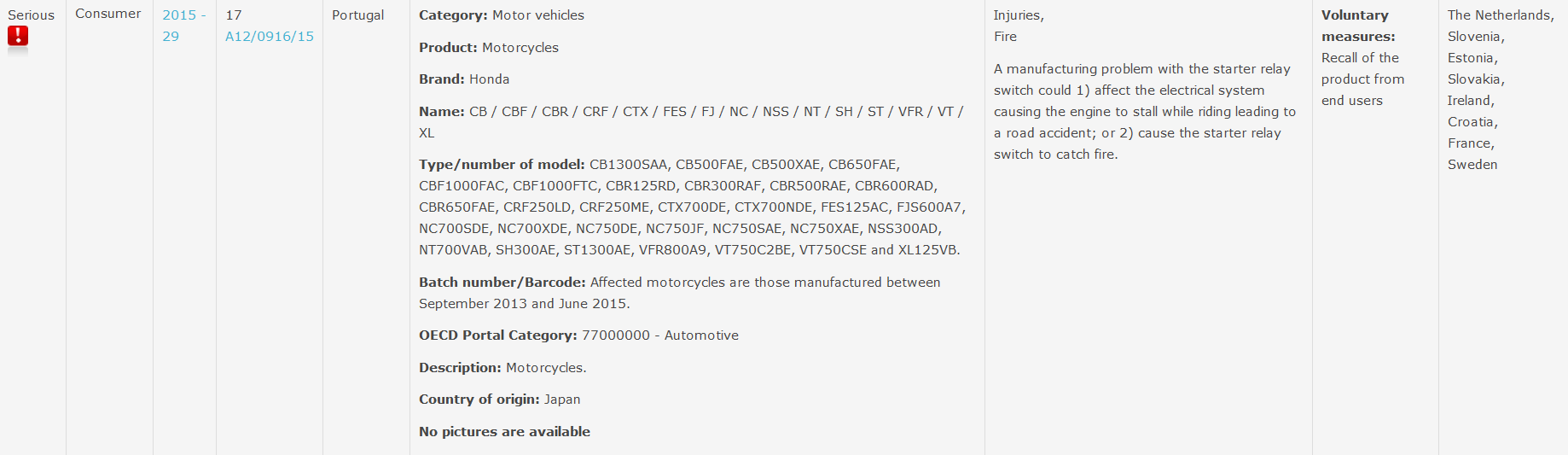1568x455 pixels.
Task: Click the Voluntary measures heading
Action: (x=1357, y=26)
